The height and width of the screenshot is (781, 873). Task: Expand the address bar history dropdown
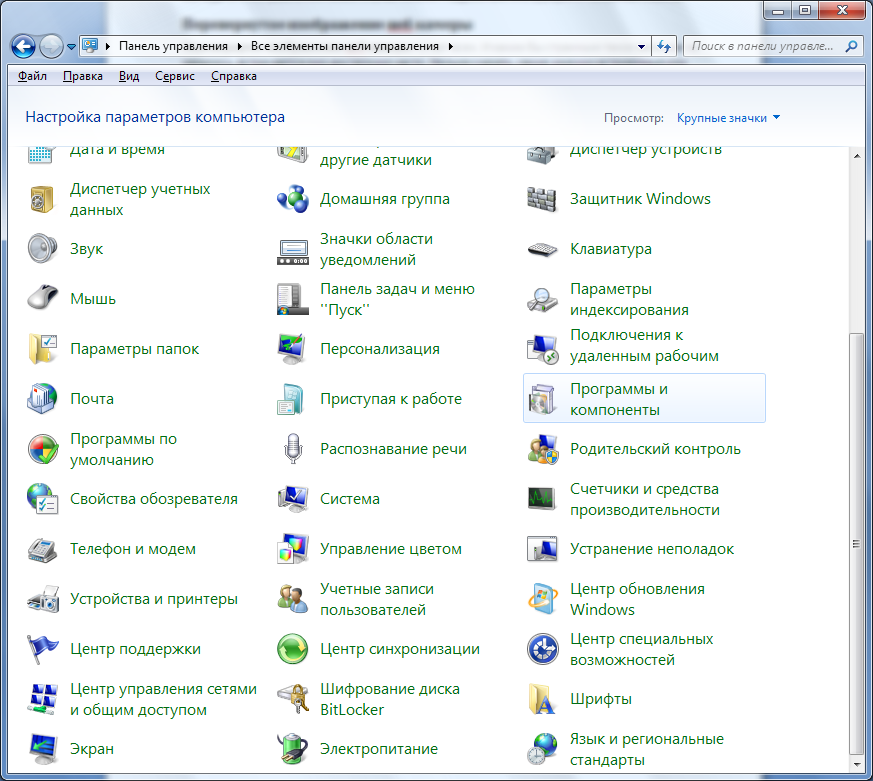[x=641, y=47]
